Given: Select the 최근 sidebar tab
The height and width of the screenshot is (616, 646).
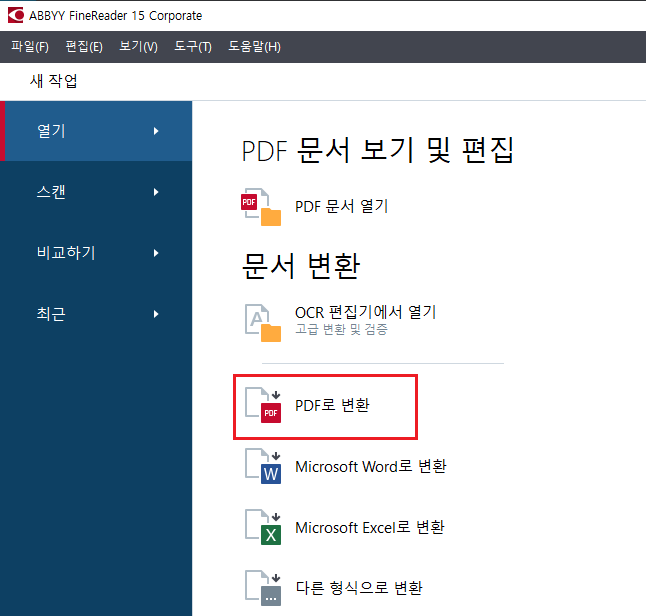Looking at the screenshot, I should tap(96, 314).
